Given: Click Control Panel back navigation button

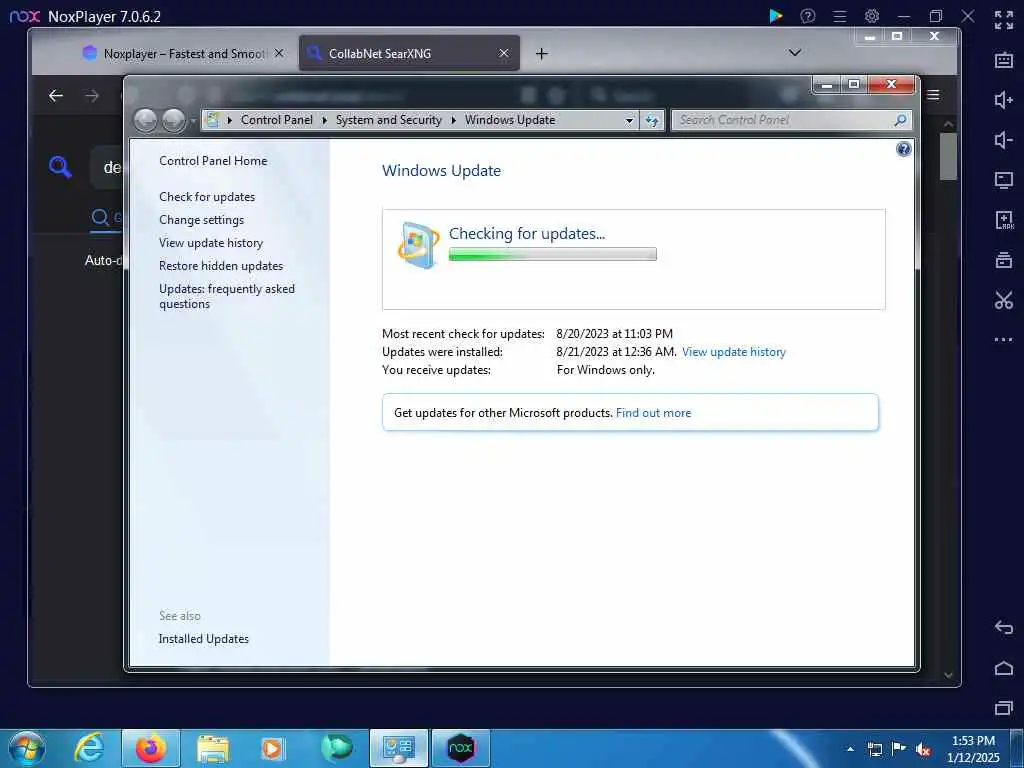Looking at the screenshot, I should point(146,120).
